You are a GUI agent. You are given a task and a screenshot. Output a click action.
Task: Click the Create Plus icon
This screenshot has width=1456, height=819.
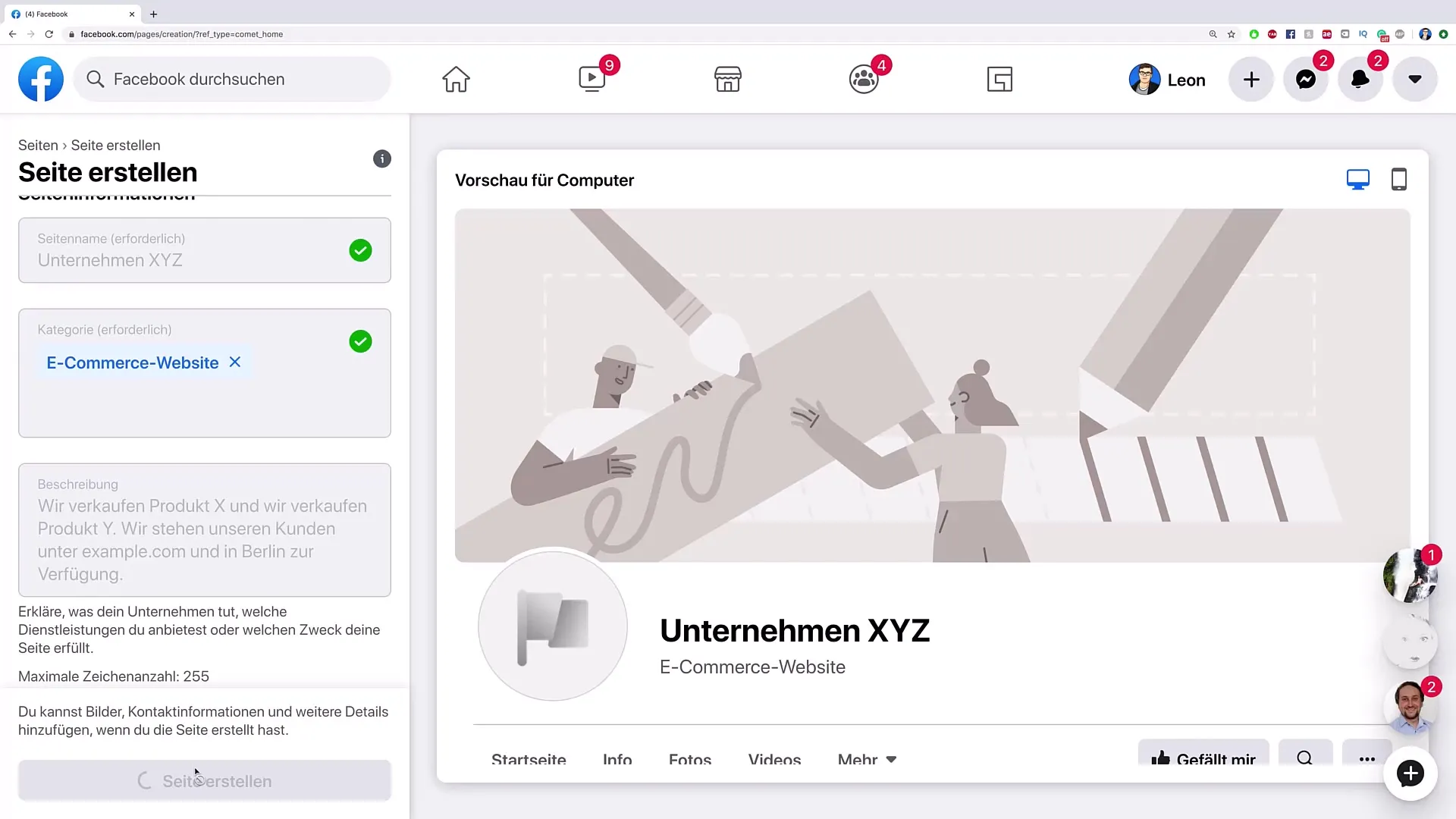pyautogui.click(x=1251, y=79)
